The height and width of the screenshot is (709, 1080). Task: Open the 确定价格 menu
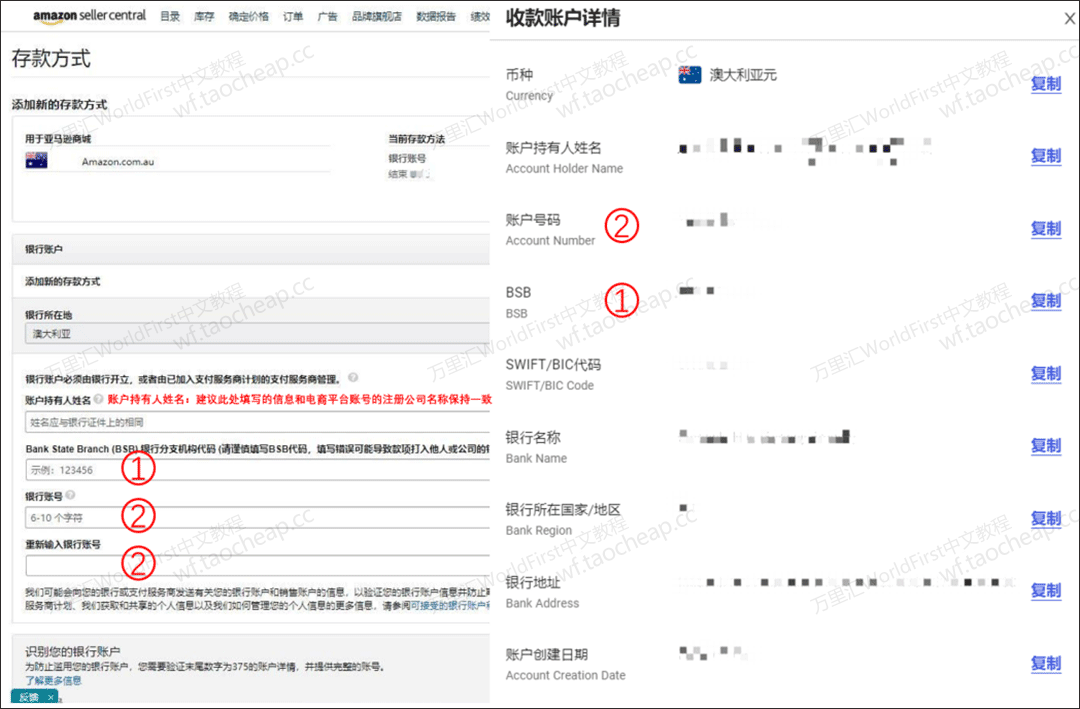249,17
